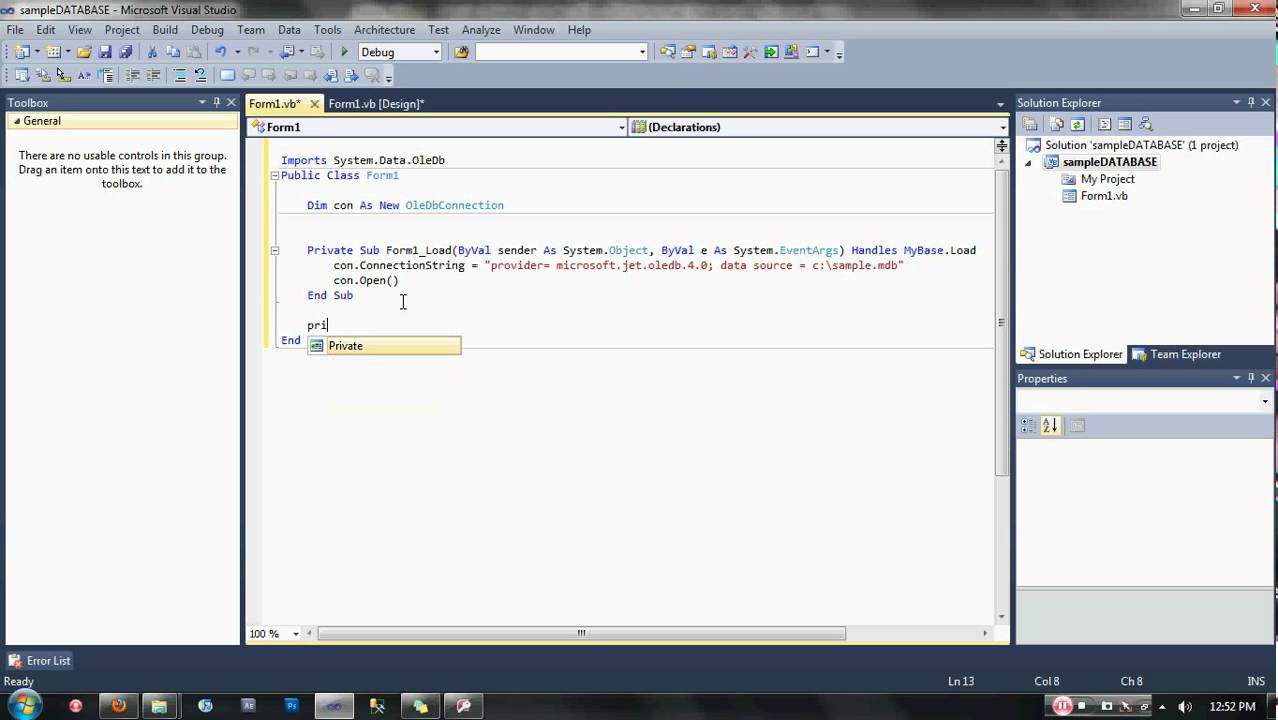Select My Project in Solution Explorer
The height and width of the screenshot is (720, 1278).
1107,179
